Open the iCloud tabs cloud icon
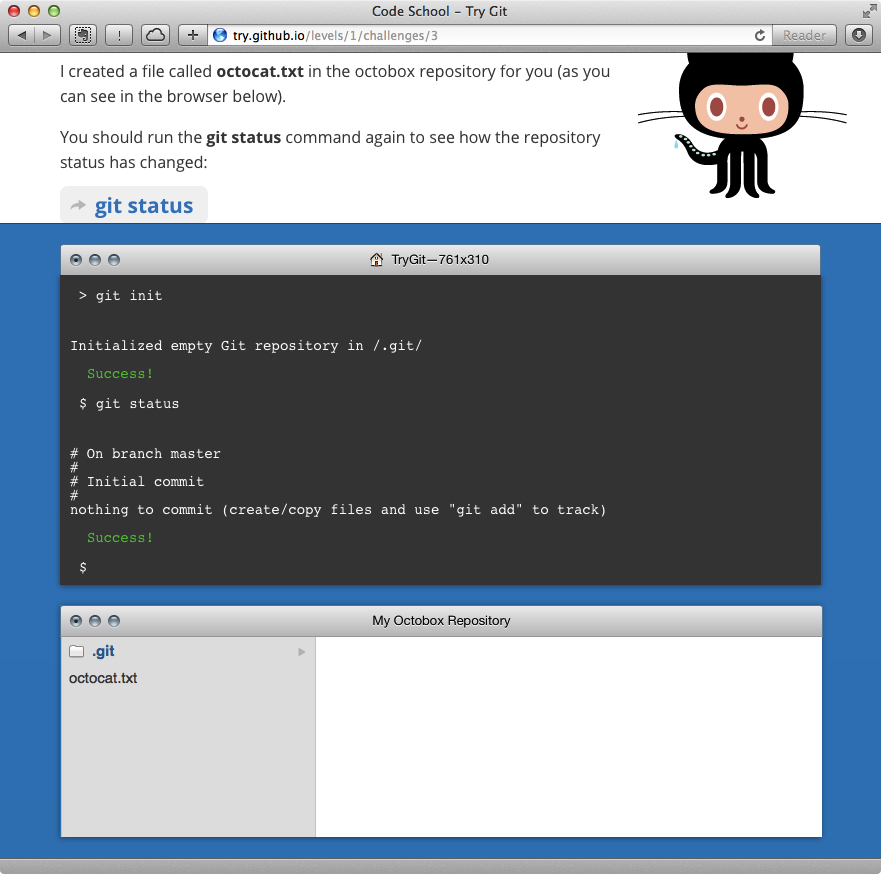881x874 pixels. tap(155, 35)
